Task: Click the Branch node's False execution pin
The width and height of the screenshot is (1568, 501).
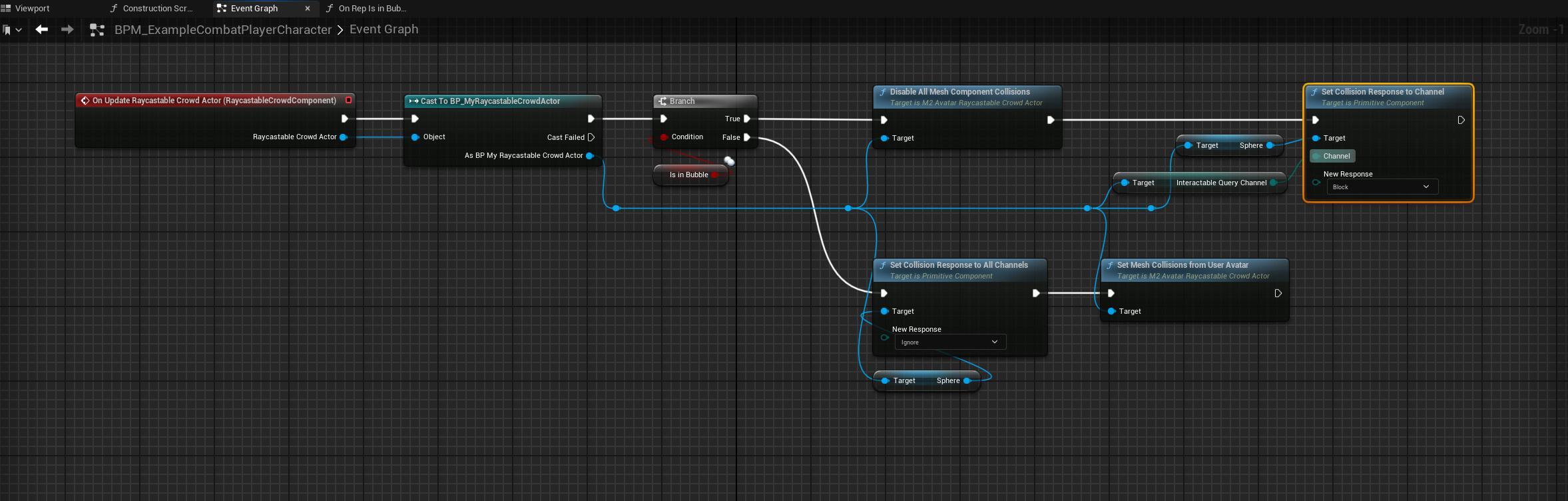Action: pos(747,137)
